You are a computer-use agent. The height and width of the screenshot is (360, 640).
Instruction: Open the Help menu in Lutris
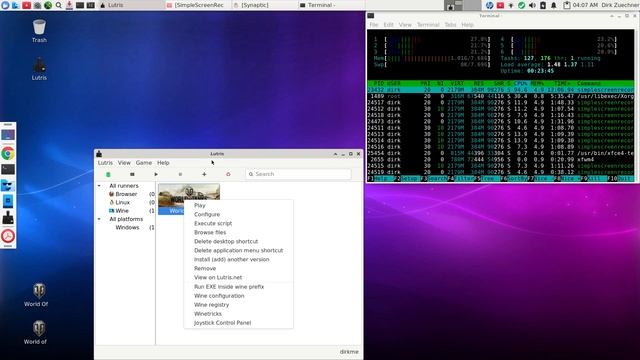(x=163, y=162)
